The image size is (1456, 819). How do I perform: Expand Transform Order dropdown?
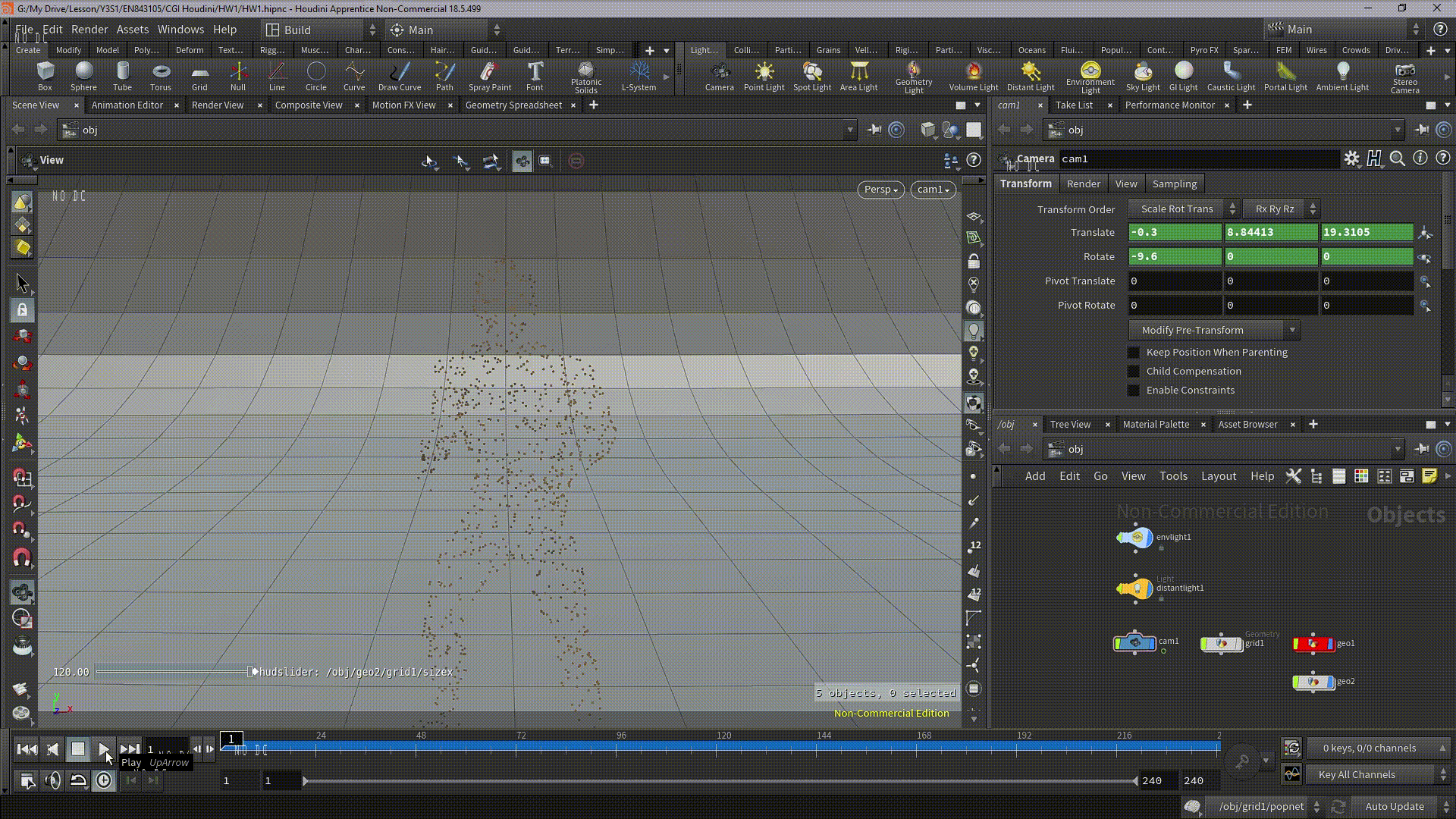click(x=1183, y=208)
